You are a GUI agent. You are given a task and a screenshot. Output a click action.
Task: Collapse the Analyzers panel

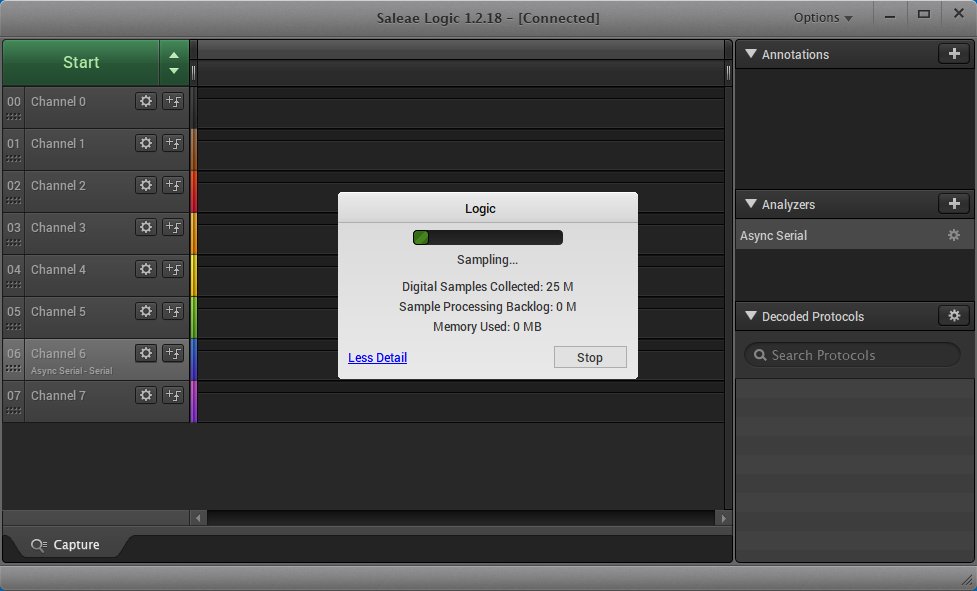click(751, 204)
